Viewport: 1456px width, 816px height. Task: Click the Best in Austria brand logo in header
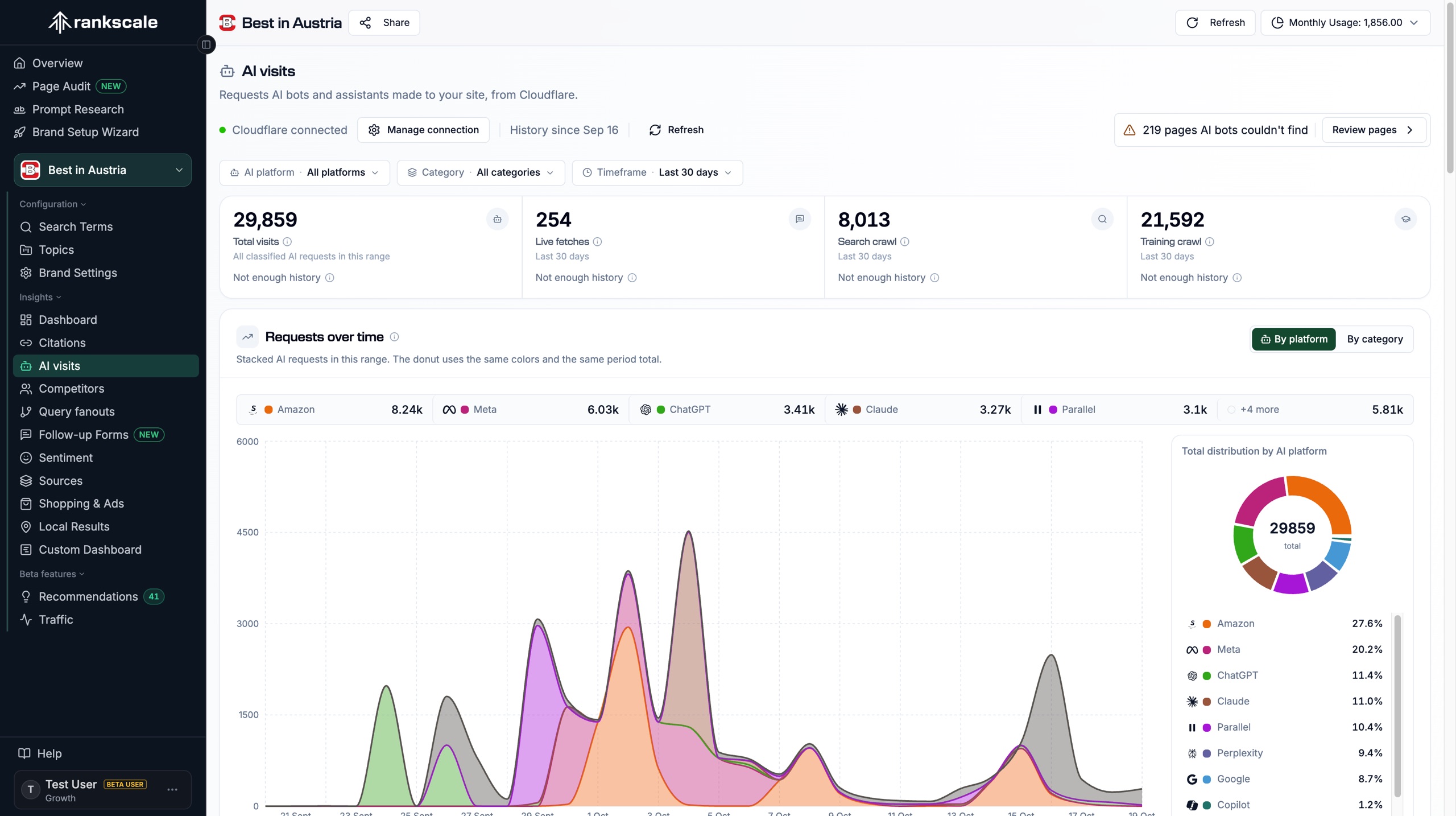[x=227, y=23]
